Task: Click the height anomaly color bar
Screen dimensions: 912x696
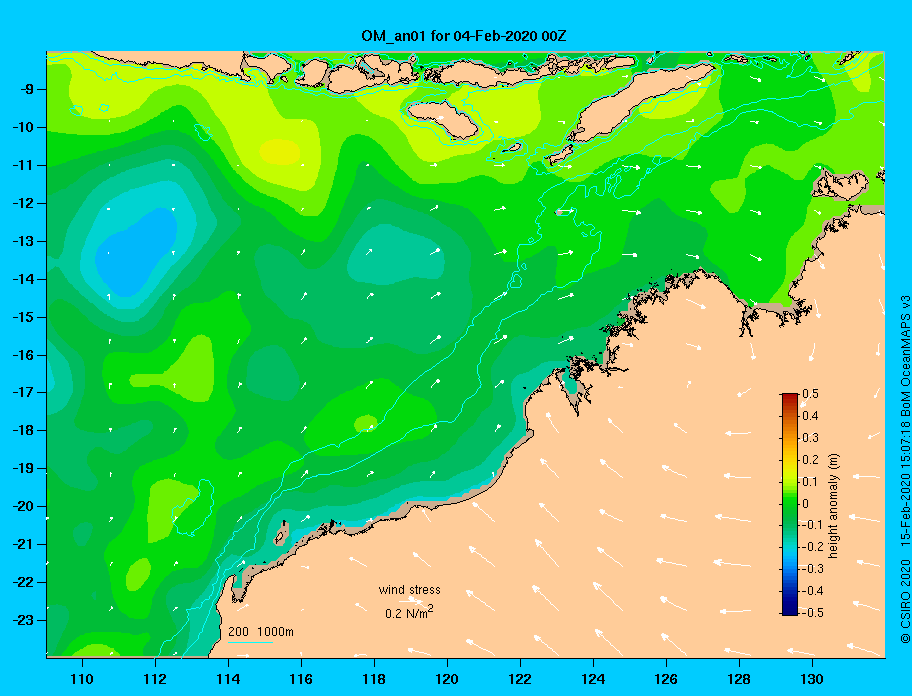Action: (790, 504)
